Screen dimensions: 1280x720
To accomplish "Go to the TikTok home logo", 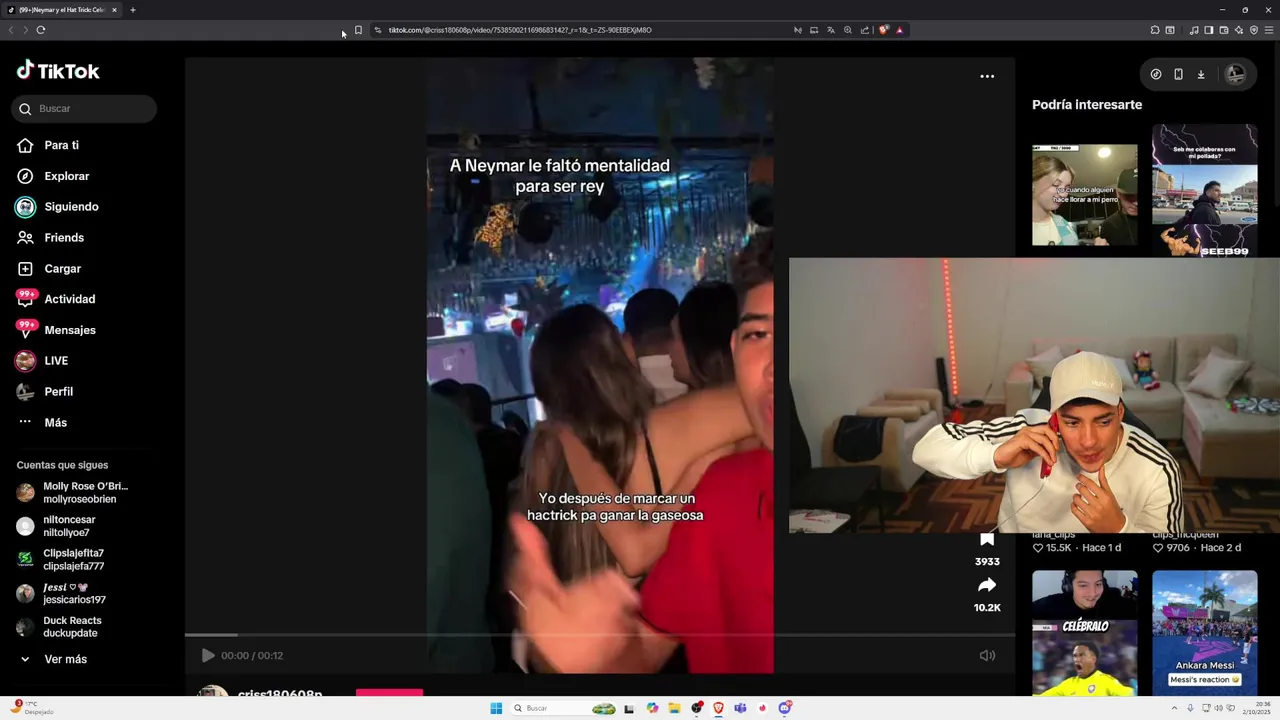I will coord(58,70).
